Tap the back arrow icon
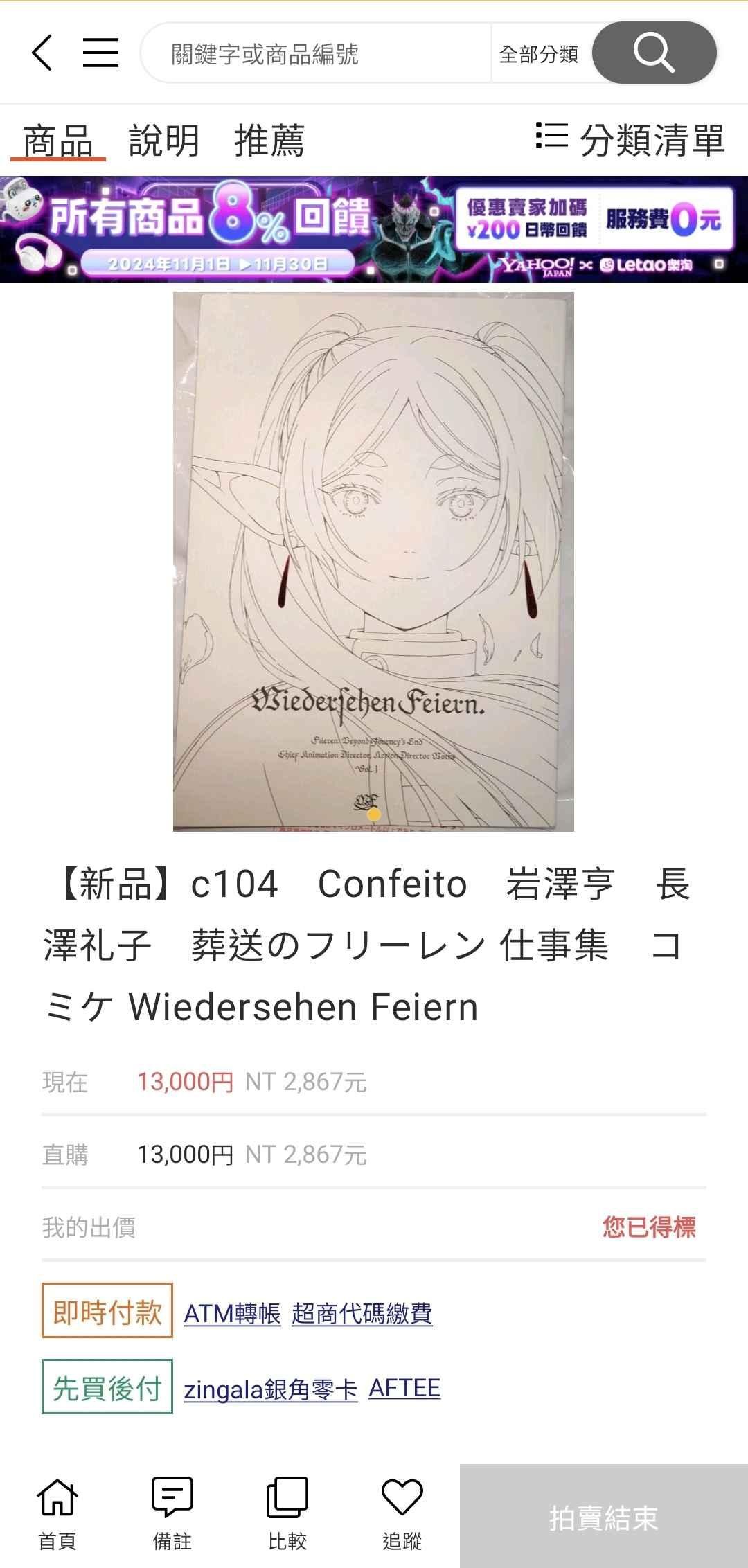Screen dimensions: 748x1568 tap(42, 53)
